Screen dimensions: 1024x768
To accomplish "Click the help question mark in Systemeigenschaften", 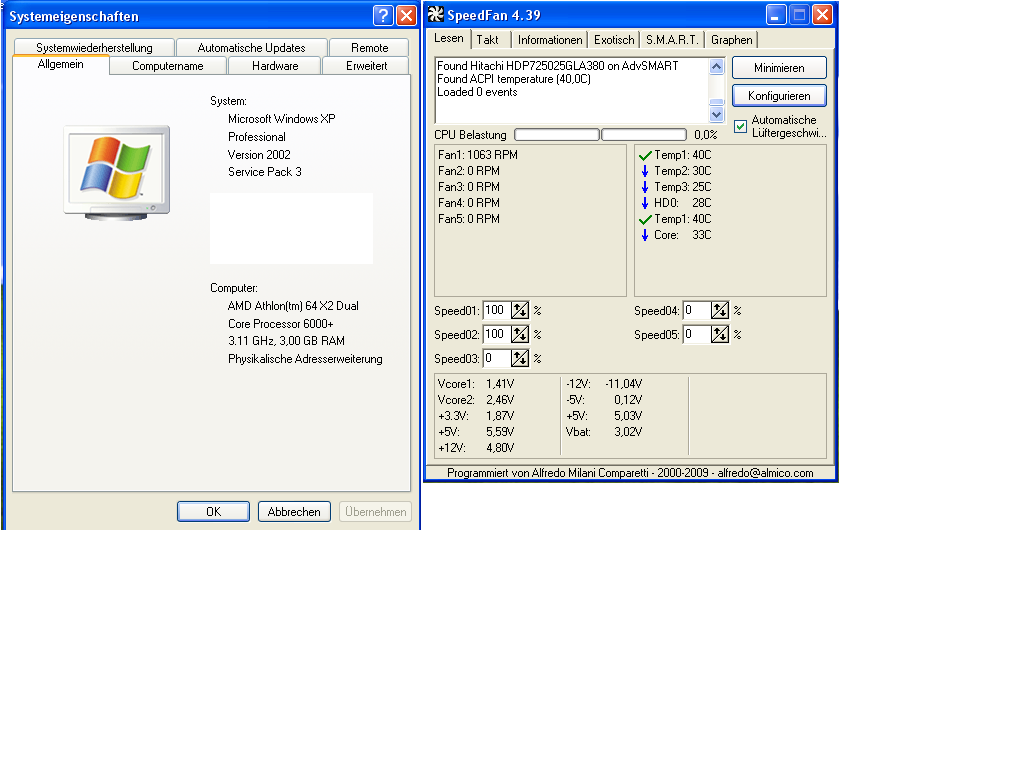I will 383,16.
